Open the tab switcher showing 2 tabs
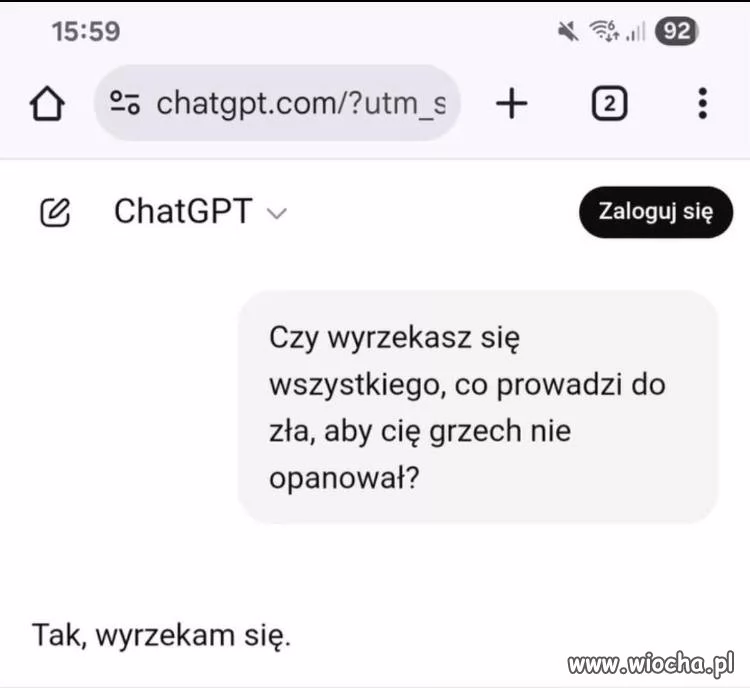Image resolution: width=750 pixels, height=688 pixels. [609, 103]
